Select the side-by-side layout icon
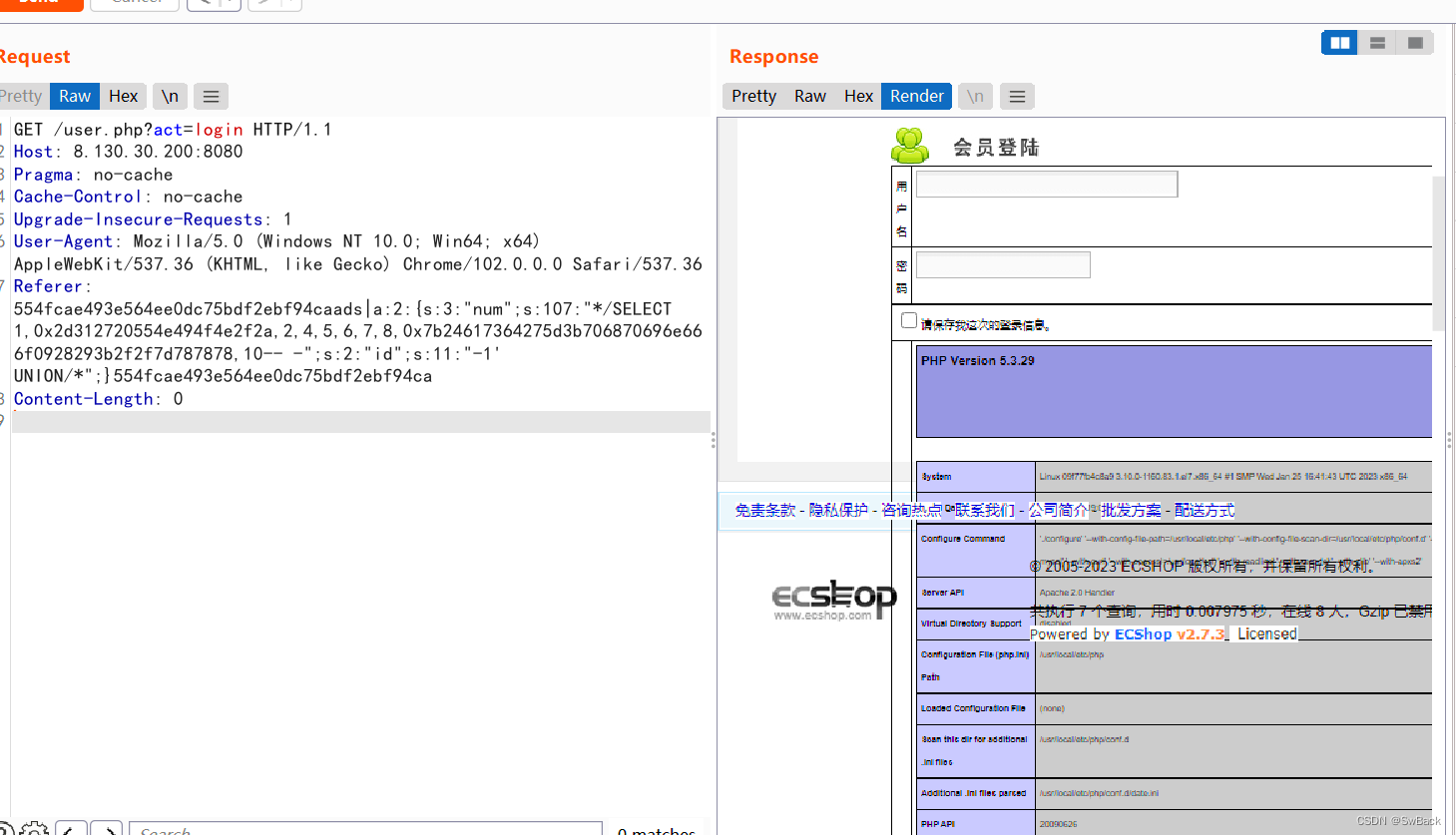 (1339, 43)
